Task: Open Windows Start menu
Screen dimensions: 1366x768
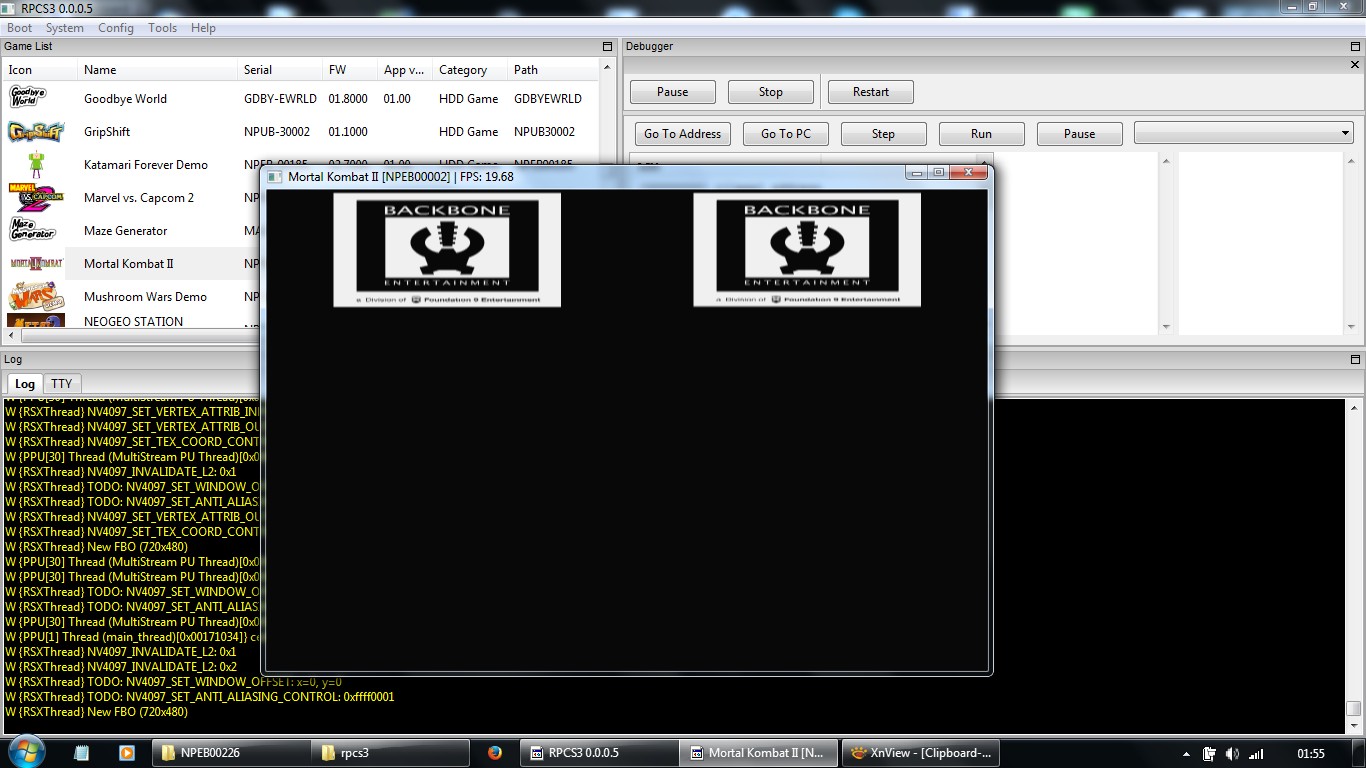Action: coord(25,752)
